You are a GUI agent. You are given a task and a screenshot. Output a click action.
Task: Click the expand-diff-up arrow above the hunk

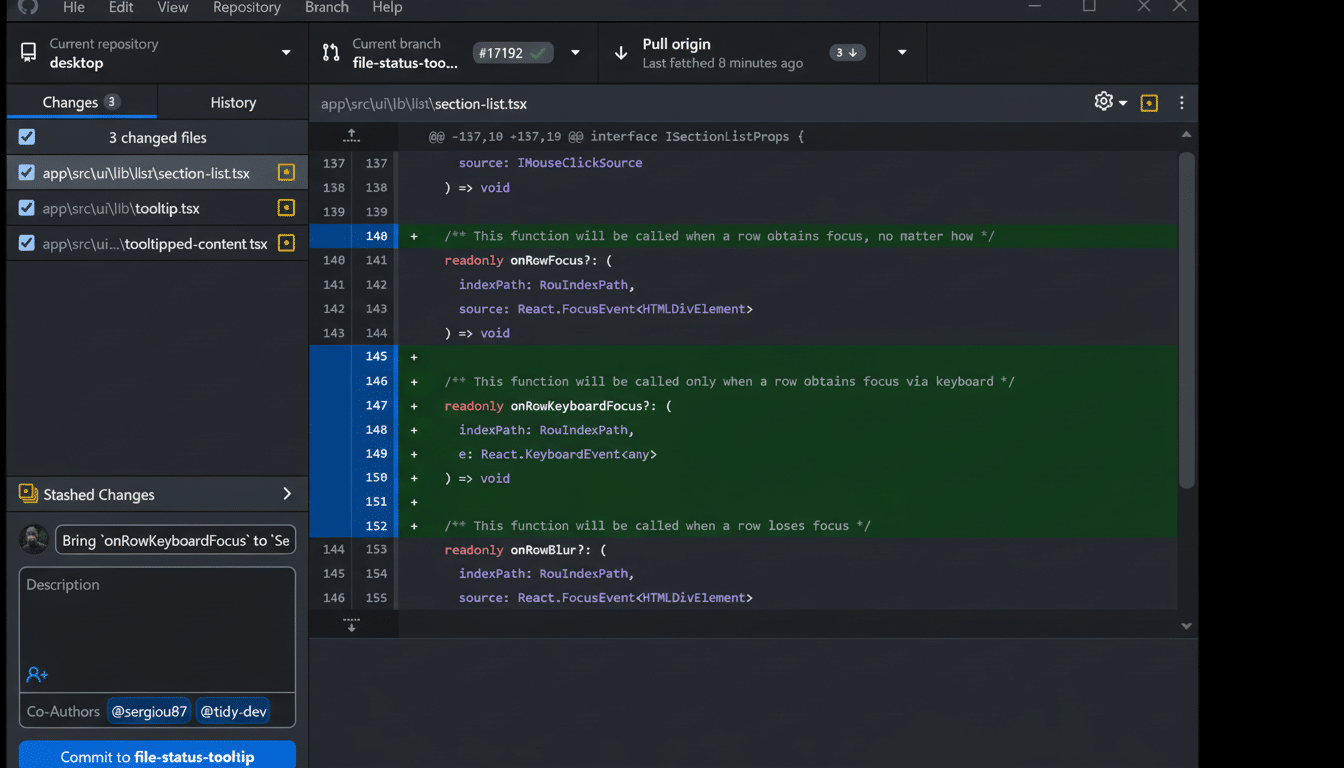point(351,134)
